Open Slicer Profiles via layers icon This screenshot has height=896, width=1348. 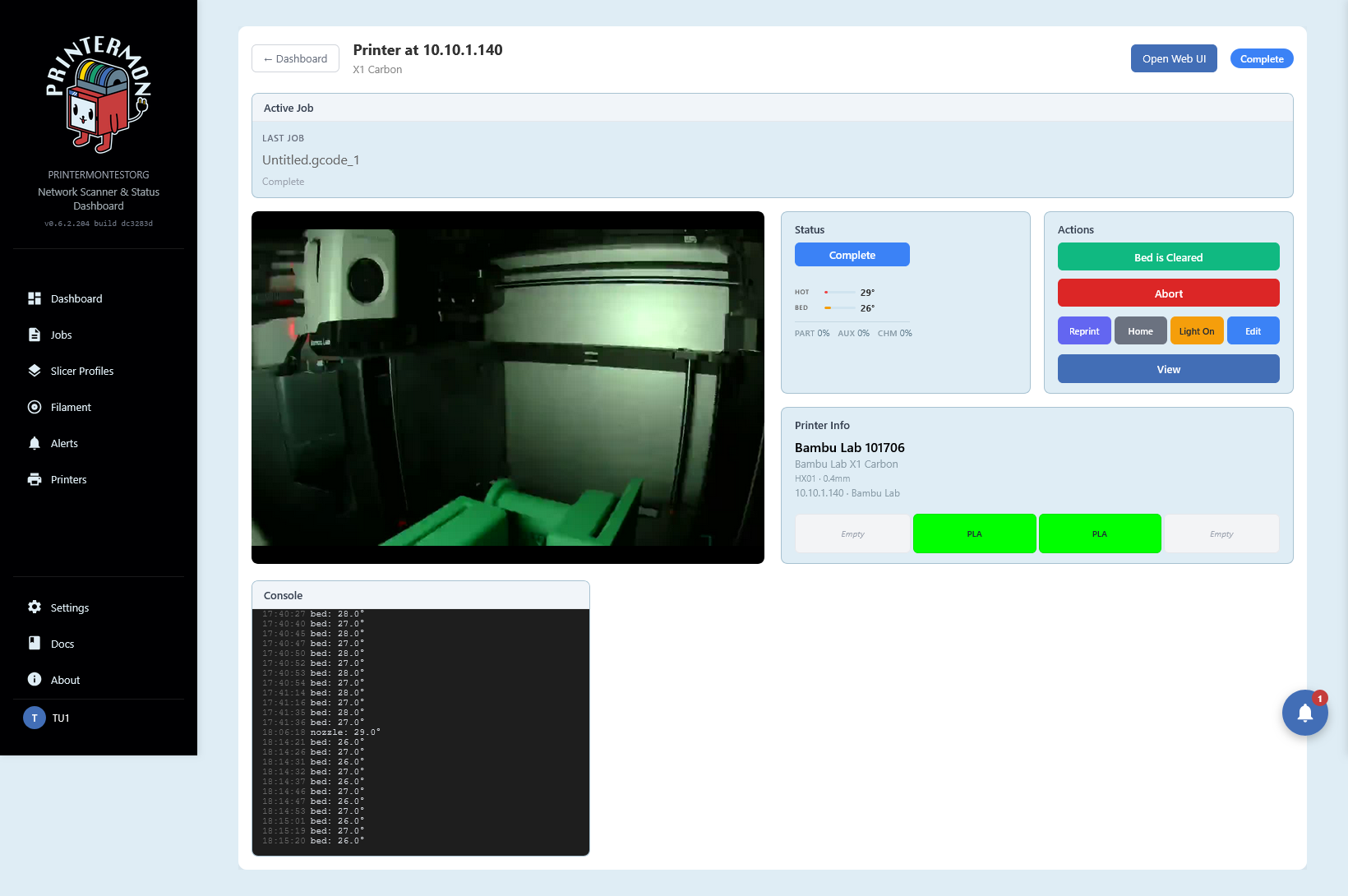(35, 371)
